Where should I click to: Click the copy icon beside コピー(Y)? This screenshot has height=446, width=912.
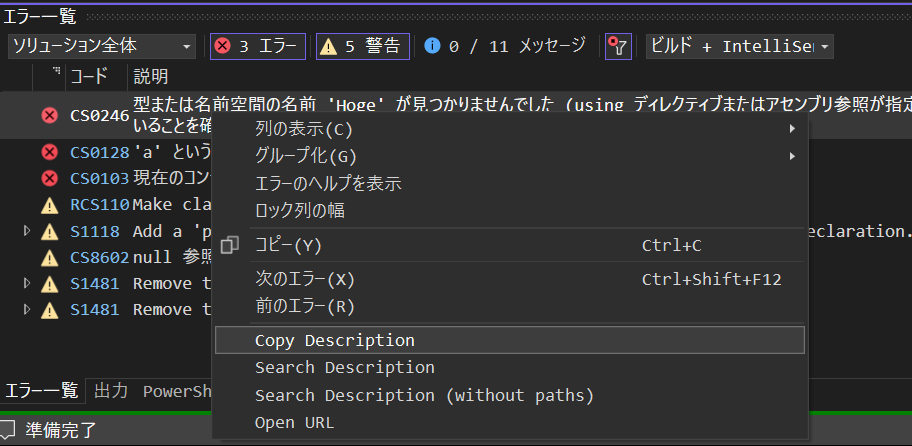tap(230, 245)
